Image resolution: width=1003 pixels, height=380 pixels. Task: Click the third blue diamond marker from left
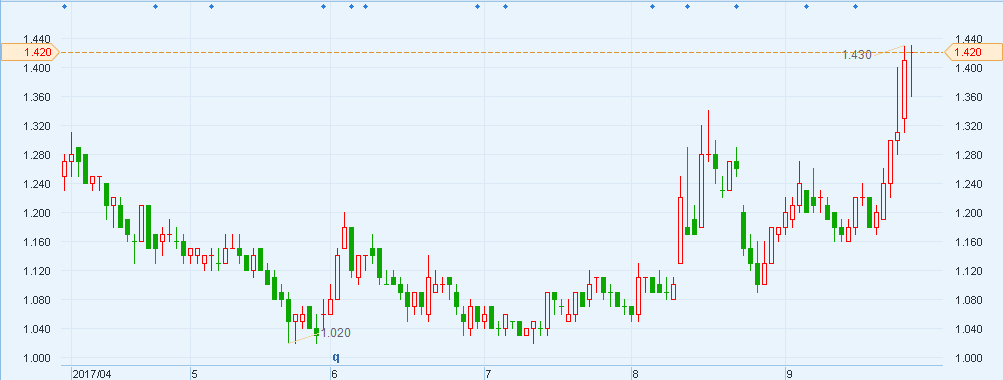coord(212,6)
